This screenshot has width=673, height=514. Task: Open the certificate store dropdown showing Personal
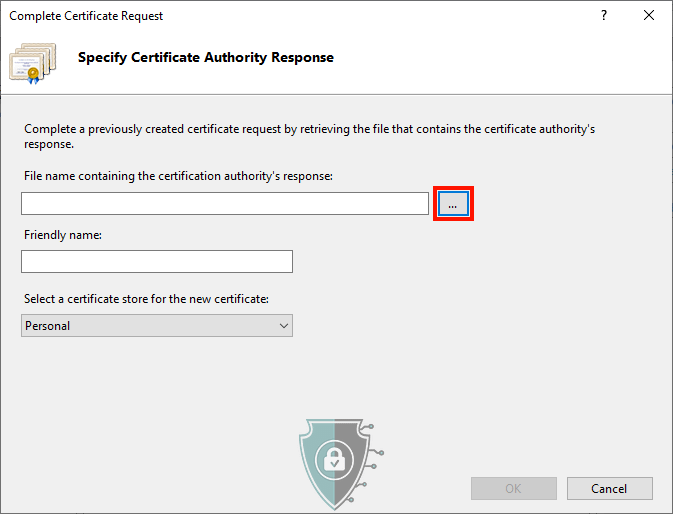click(x=156, y=326)
